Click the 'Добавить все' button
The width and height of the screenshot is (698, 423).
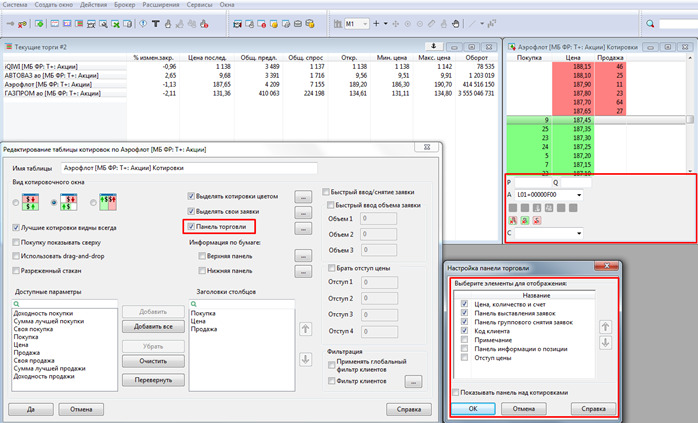pyautogui.click(x=153, y=326)
